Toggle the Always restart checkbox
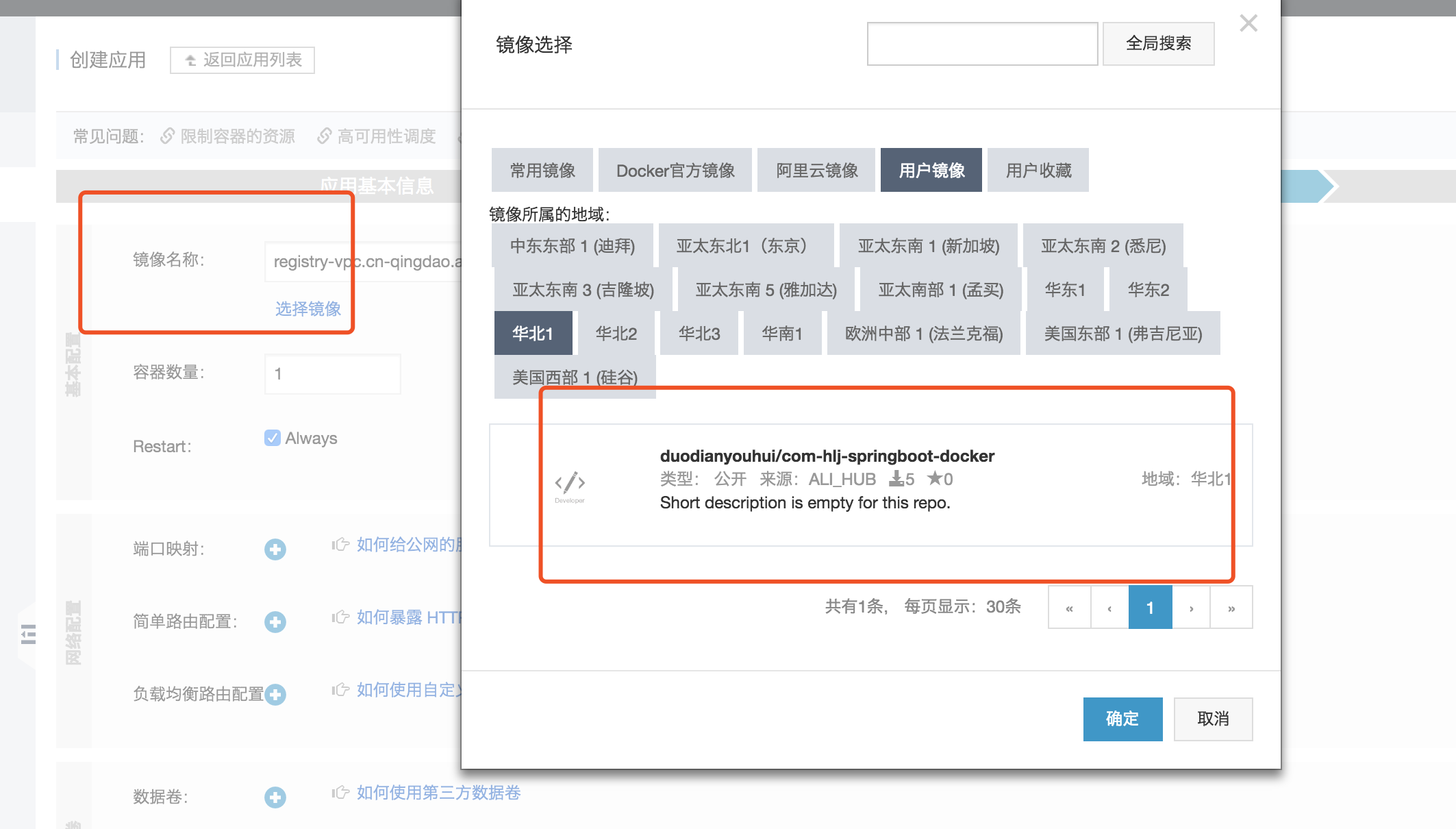Screen dimensions: 1456x829 pos(273,438)
